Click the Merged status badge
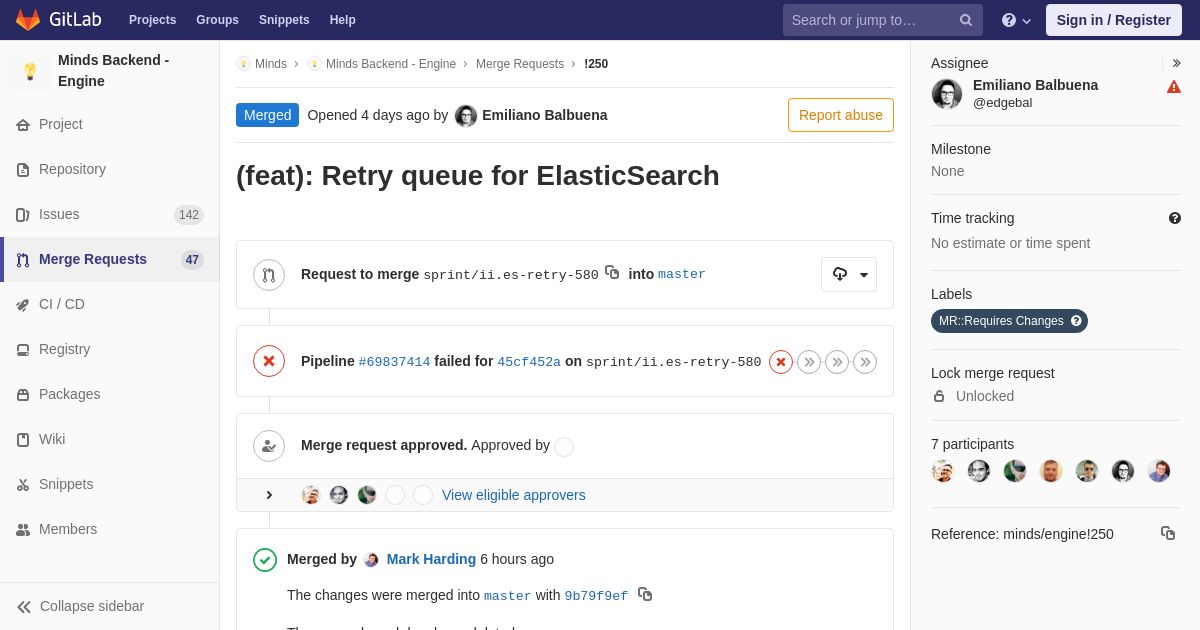 coord(267,115)
